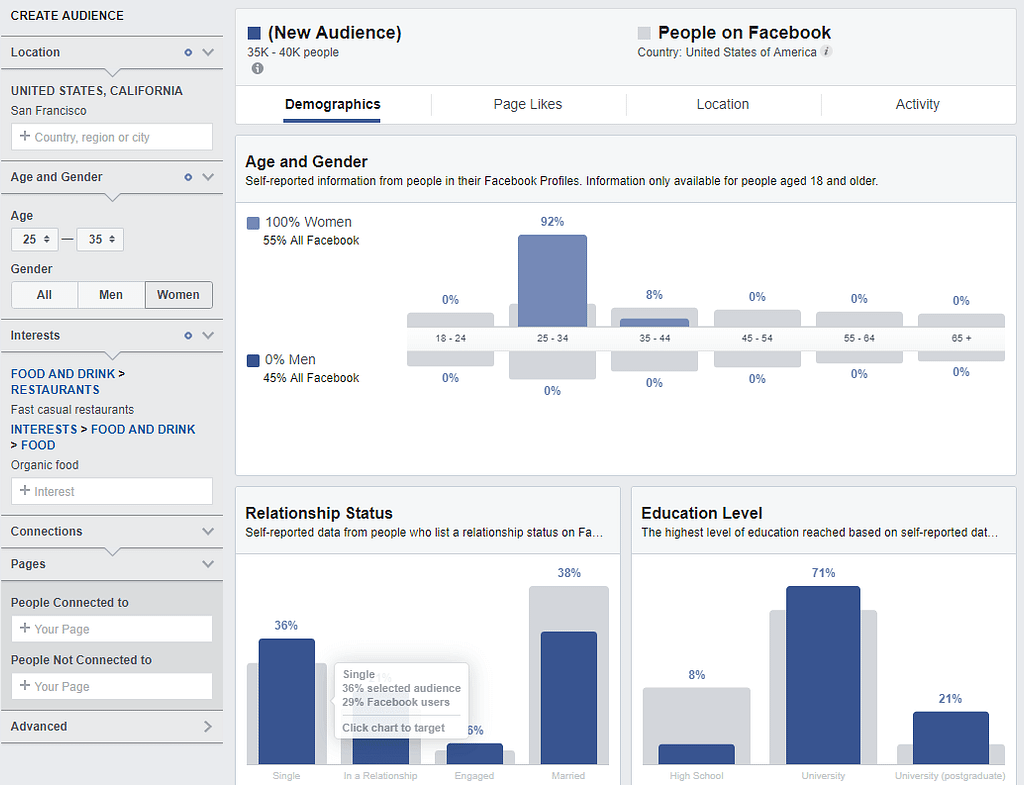
Task: Collapse the Location section chevron
Action: click(208, 52)
